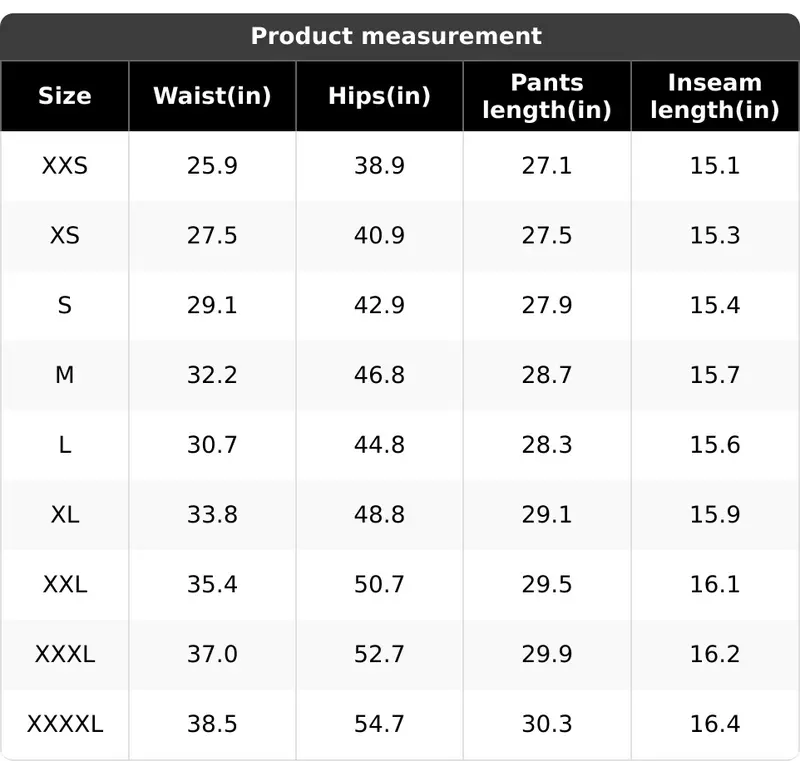Click hips value 46.8
This screenshot has height=761, width=800.
pyautogui.click(x=380, y=375)
